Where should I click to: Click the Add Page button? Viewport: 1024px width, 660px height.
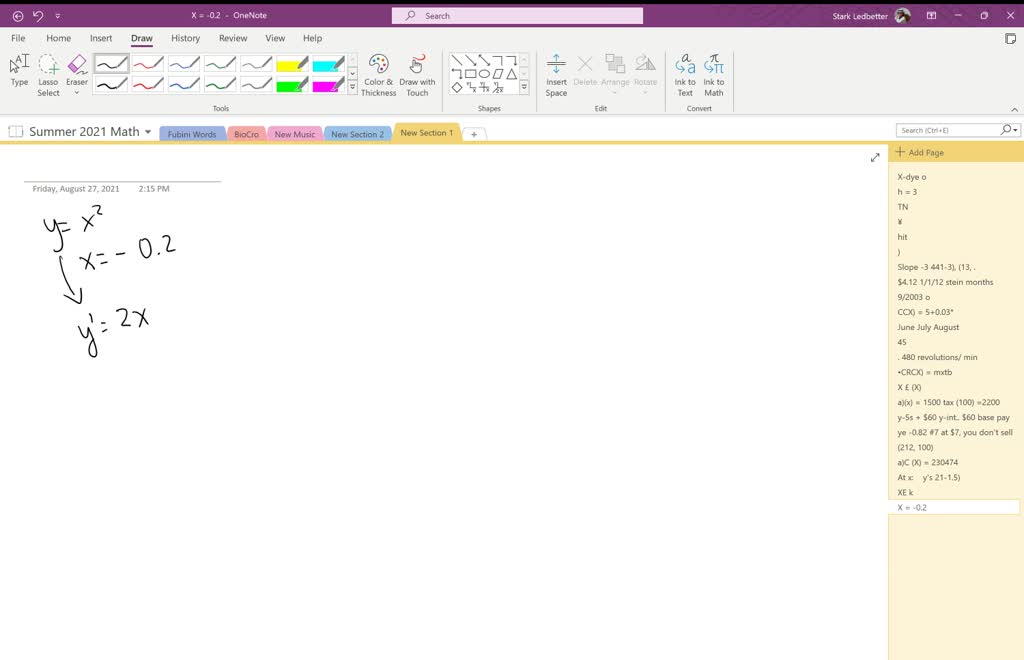(x=920, y=152)
